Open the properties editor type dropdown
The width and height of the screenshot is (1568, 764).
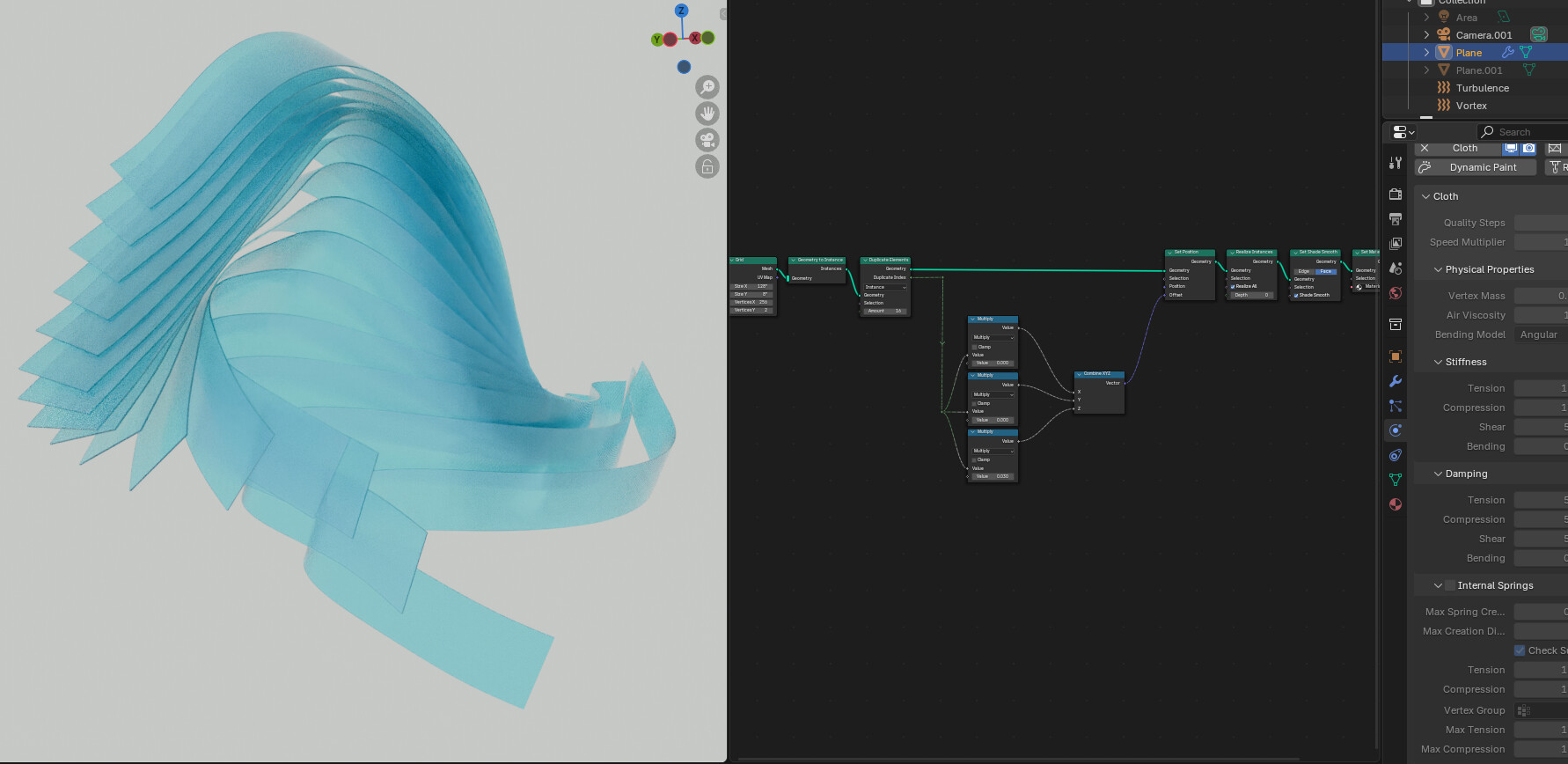click(1403, 132)
